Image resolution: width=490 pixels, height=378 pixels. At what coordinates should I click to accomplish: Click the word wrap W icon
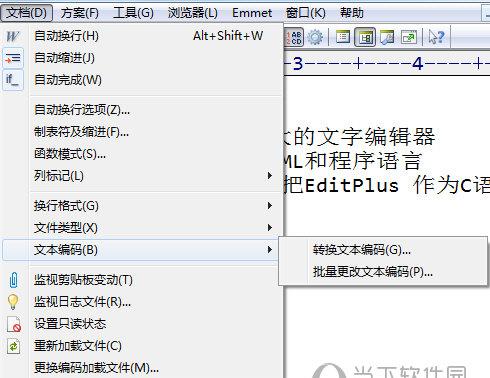point(13,36)
